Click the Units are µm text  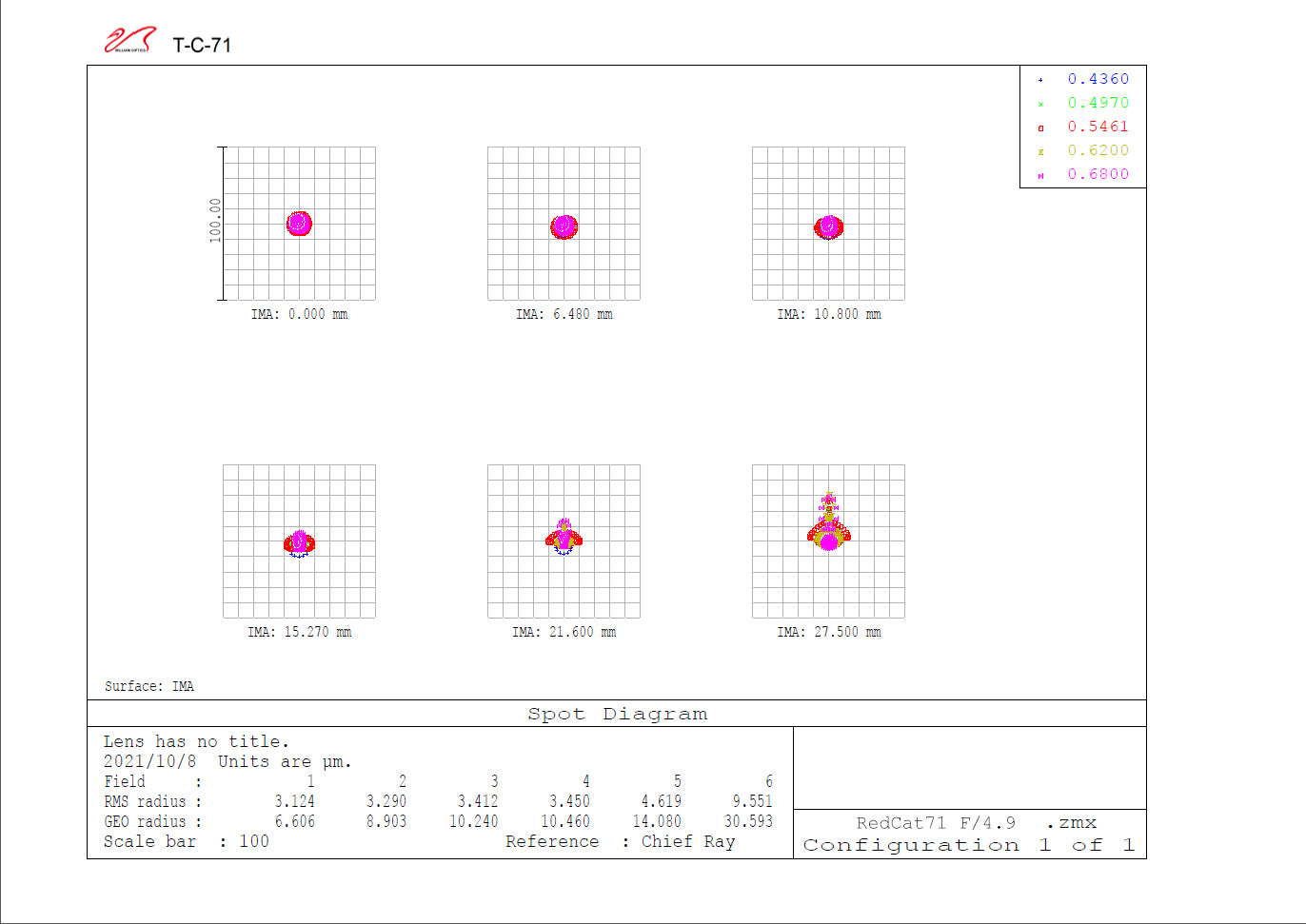point(285,761)
